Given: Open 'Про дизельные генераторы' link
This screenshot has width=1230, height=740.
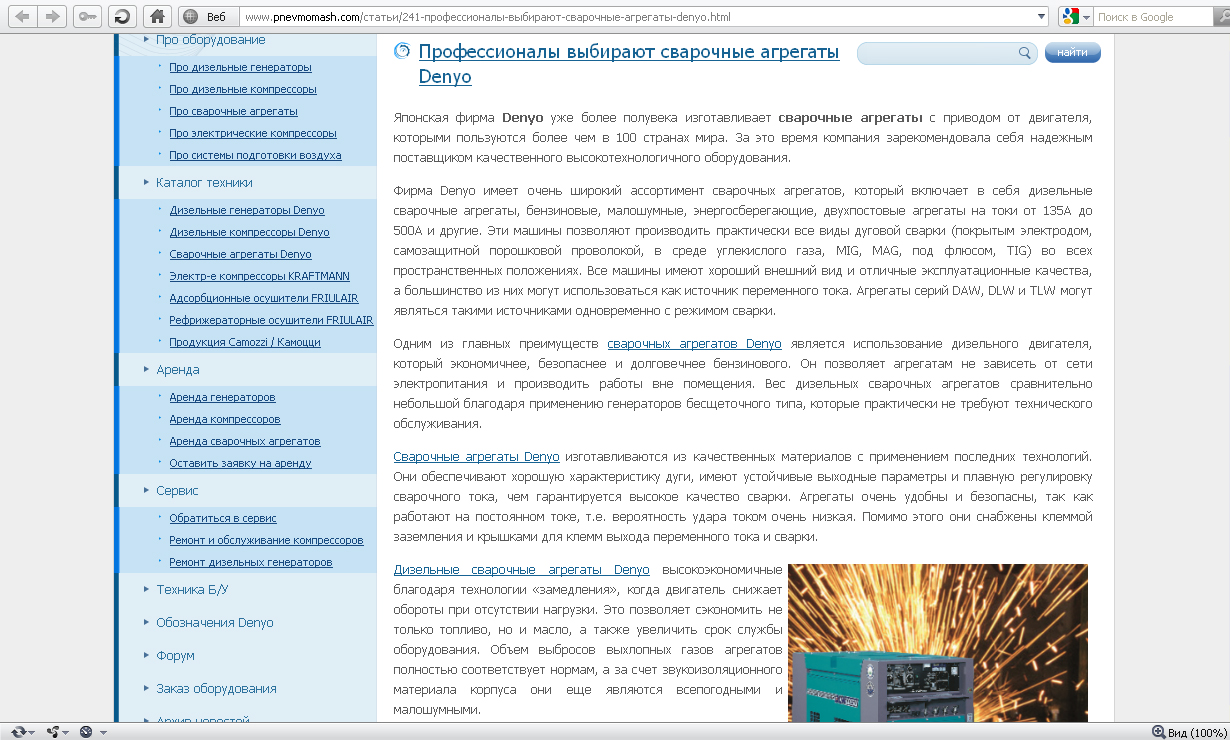Looking at the screenshot, I should click(240, 67).
